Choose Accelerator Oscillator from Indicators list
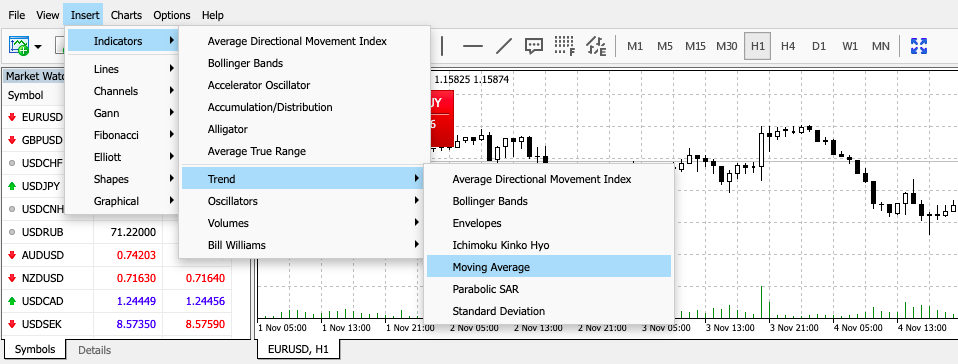958x364 pixels. tap(304, 85)
